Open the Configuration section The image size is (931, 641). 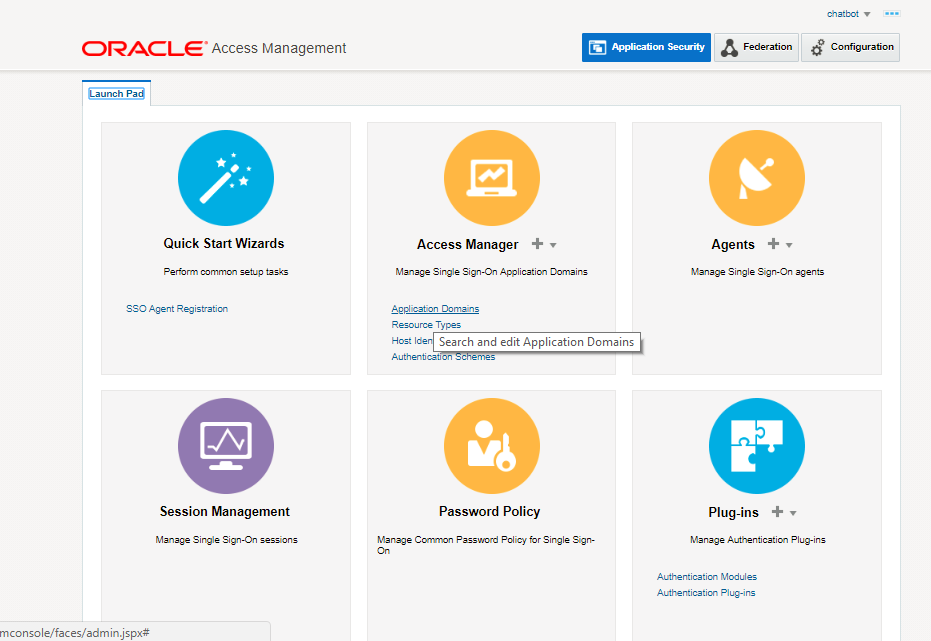(850, 47)
